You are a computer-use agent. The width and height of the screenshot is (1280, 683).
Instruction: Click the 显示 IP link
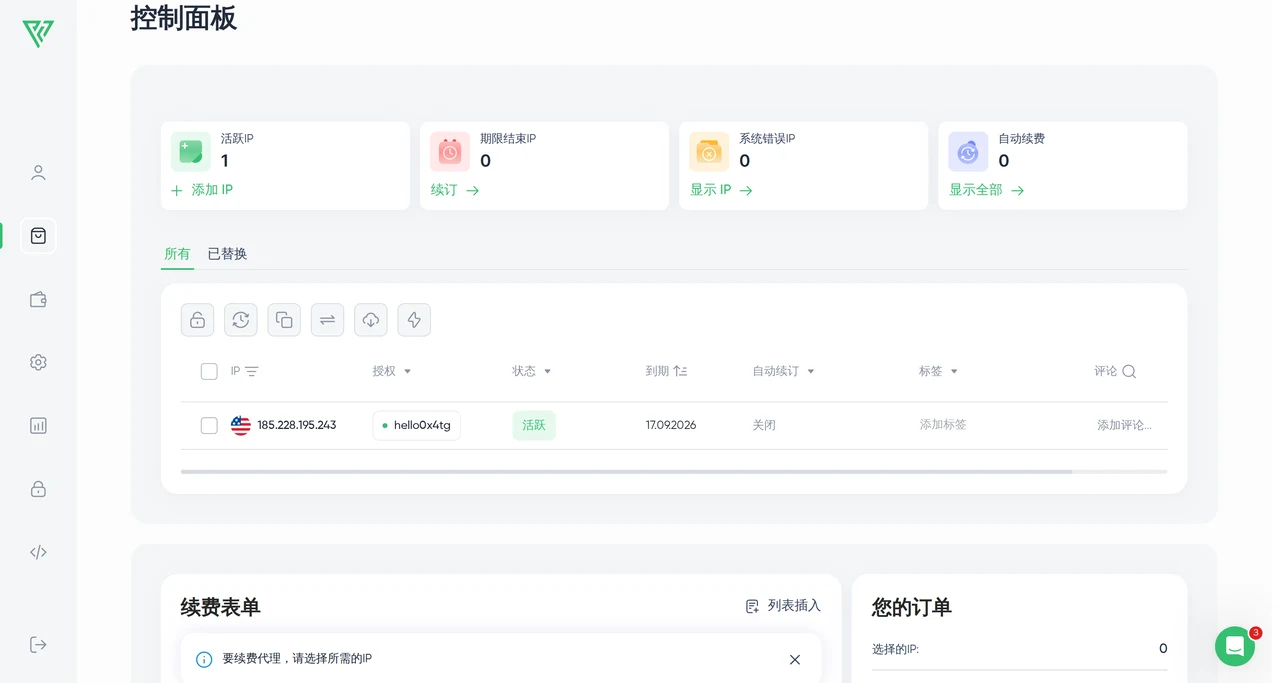(x=721, y=190)
